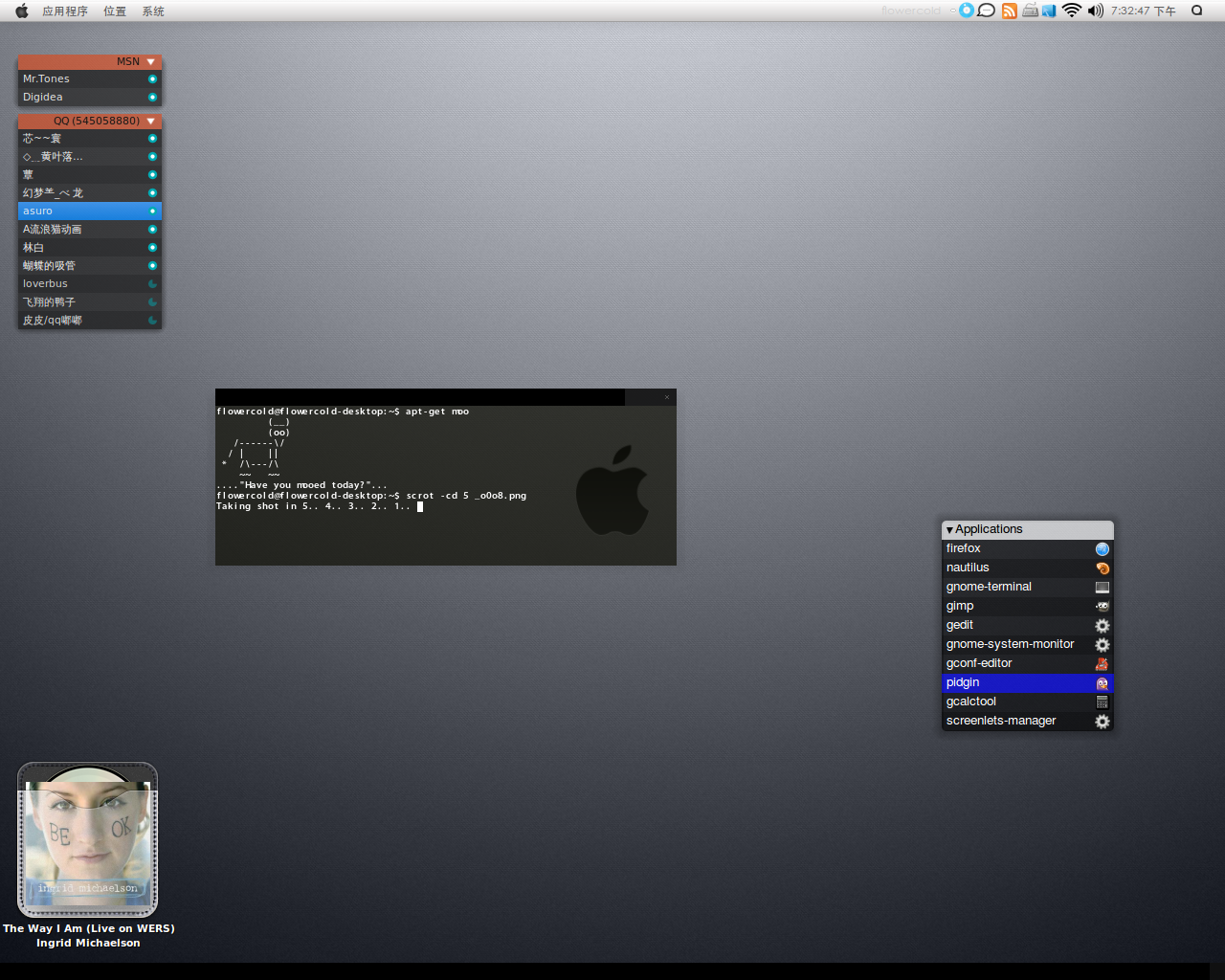1225x980 pixels.
Task: Click the firefox globe icon in Applications list
Action: (1102, 549)
